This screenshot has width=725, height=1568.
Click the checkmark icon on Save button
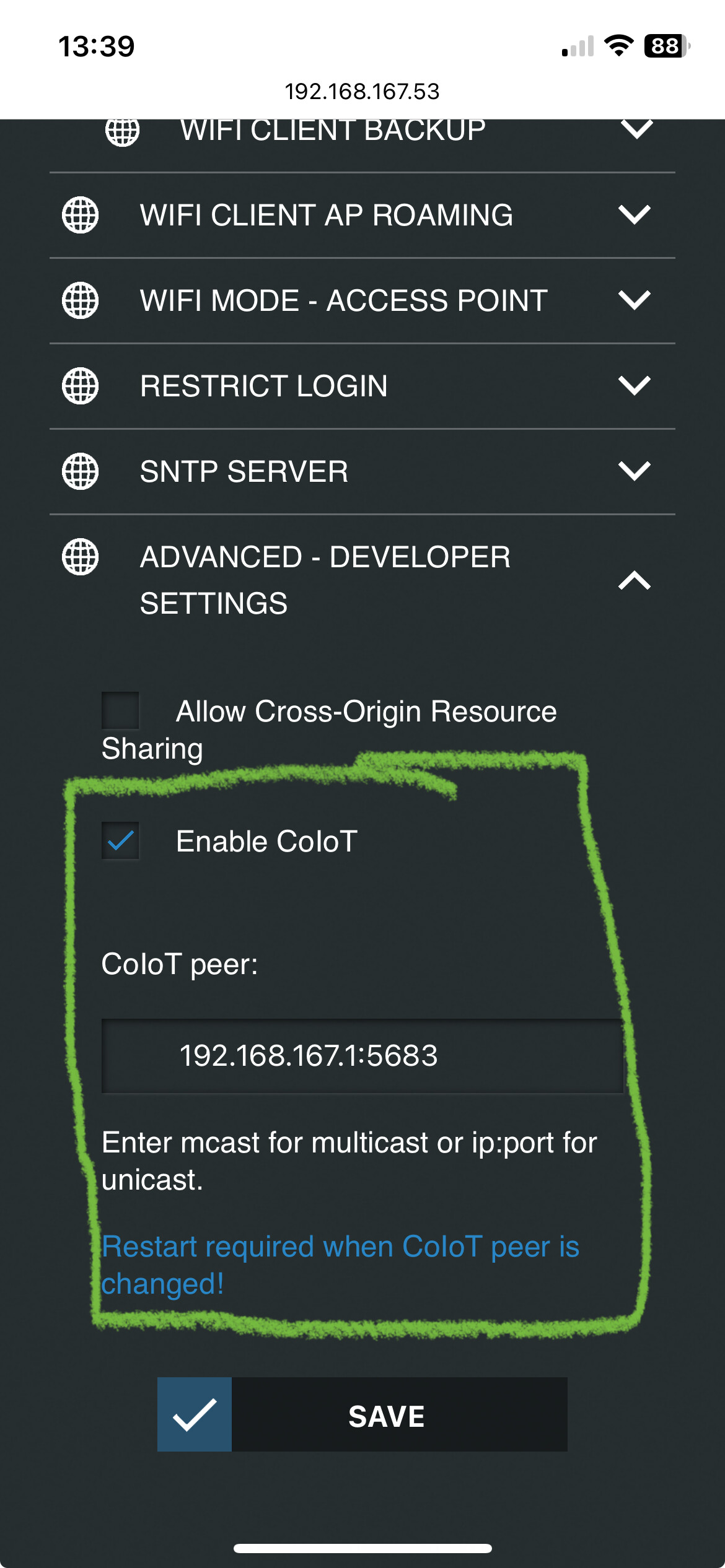tap(195, 1414)
